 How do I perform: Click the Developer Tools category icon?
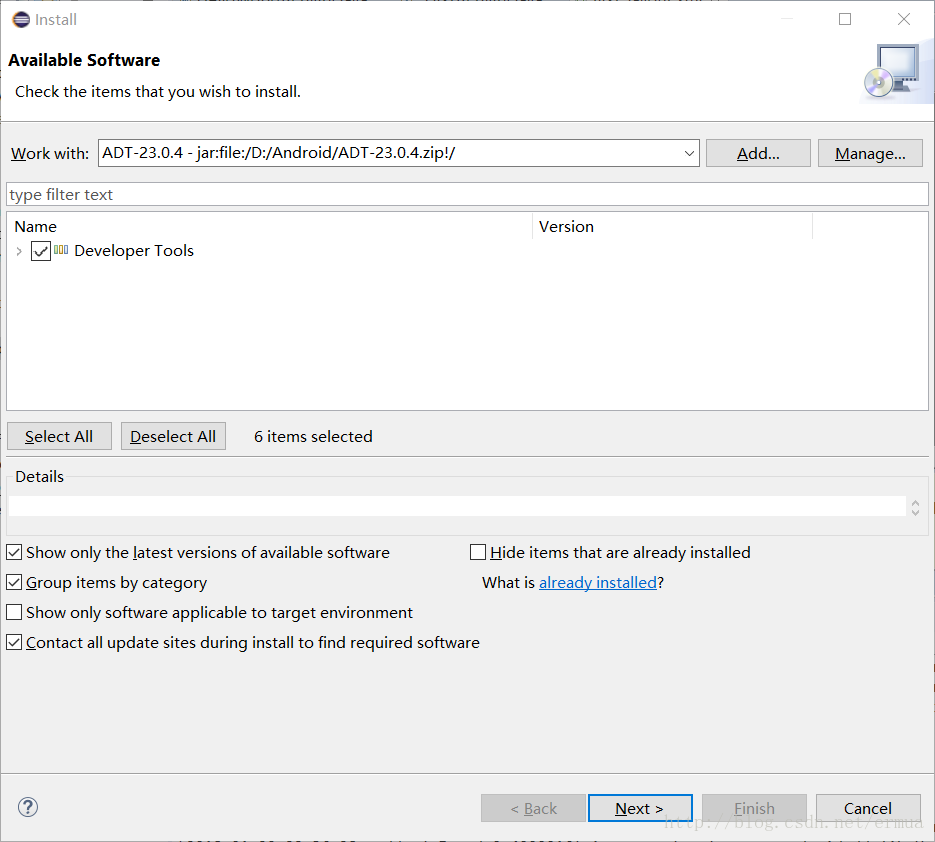[62, 250]
